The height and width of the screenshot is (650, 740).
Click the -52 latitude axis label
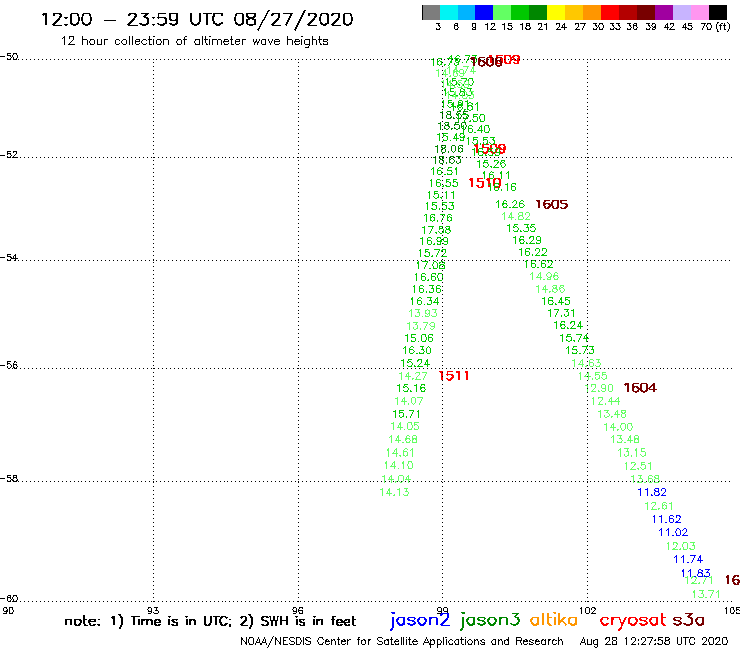9,155
